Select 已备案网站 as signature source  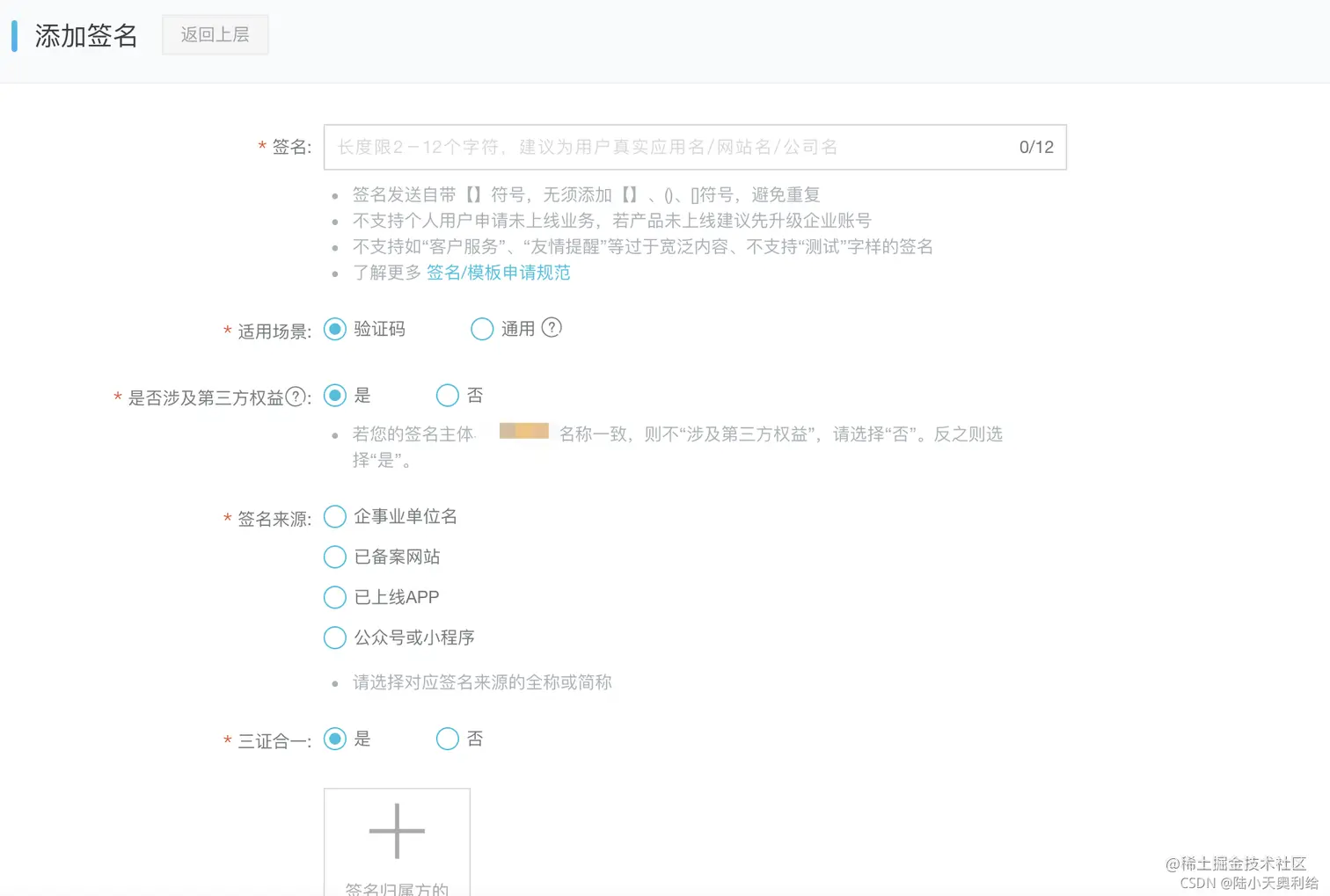pos(334,557)
